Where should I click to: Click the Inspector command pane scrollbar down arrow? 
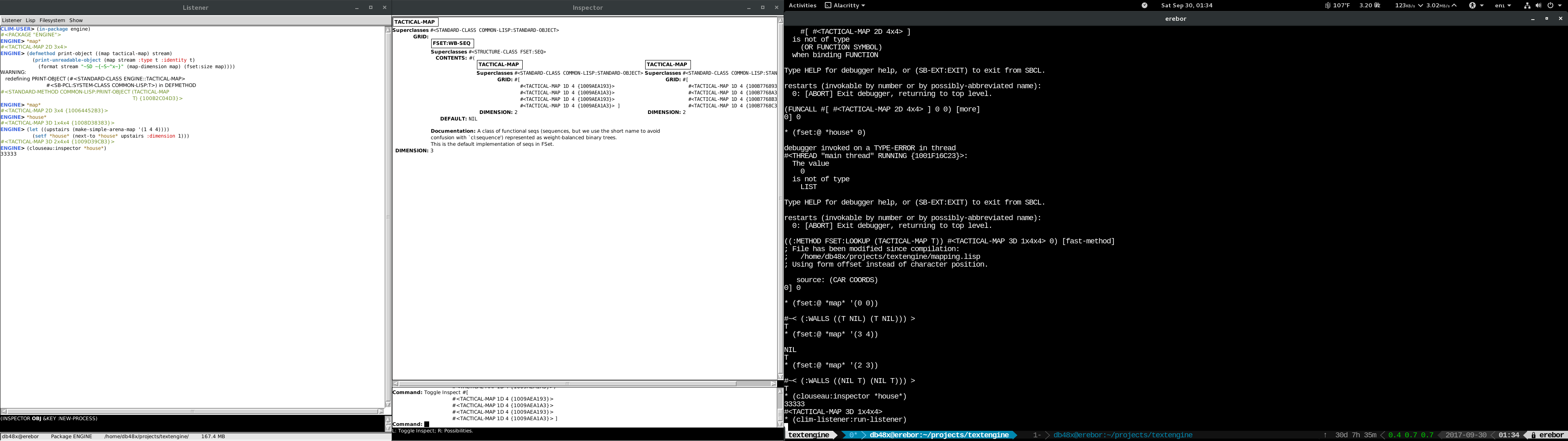coord(780,424)
